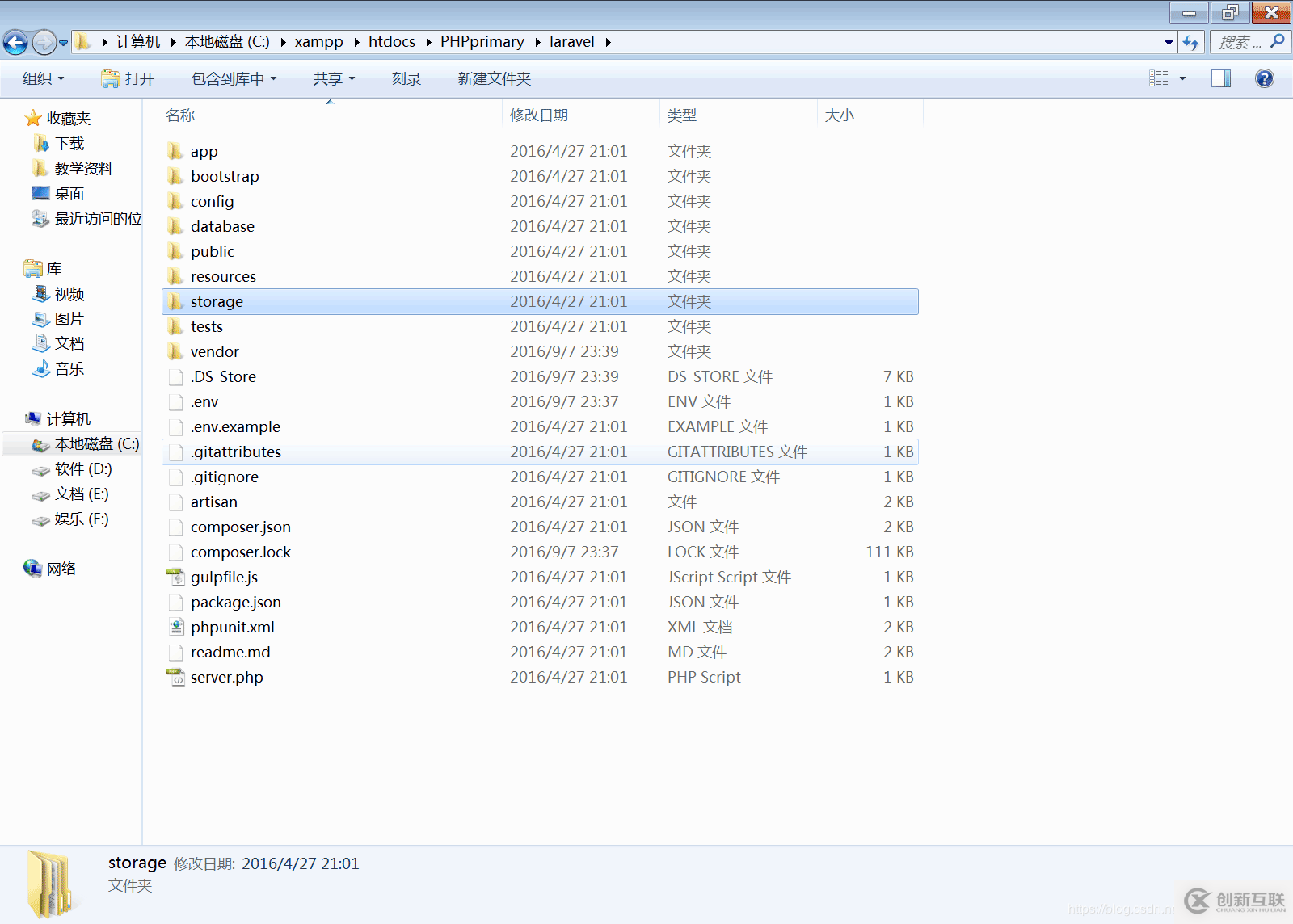The image size is (1293, 924).
Task: Open the recent pages dropdown next to Forward
Action: [x=63, y=43]
